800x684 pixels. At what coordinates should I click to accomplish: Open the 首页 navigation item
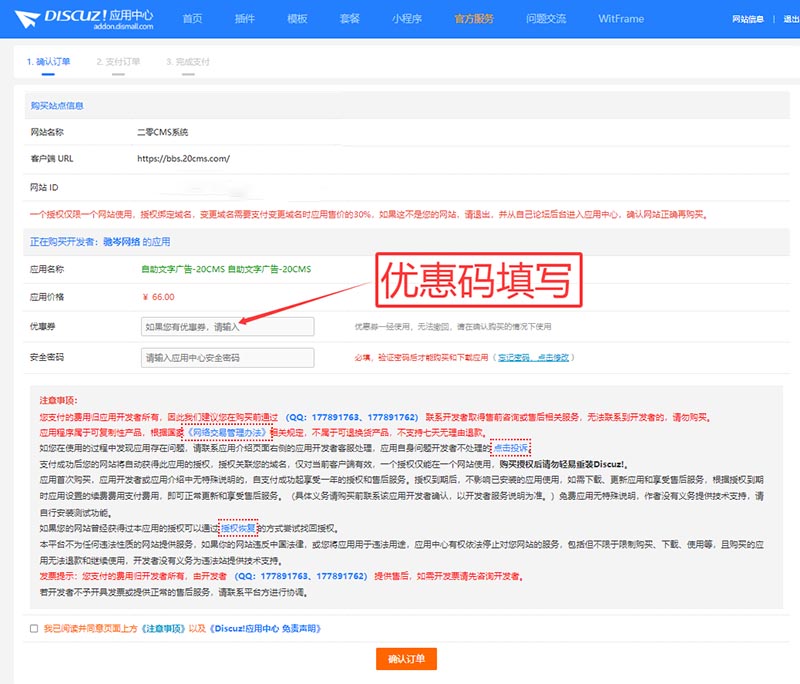point(192,19)
